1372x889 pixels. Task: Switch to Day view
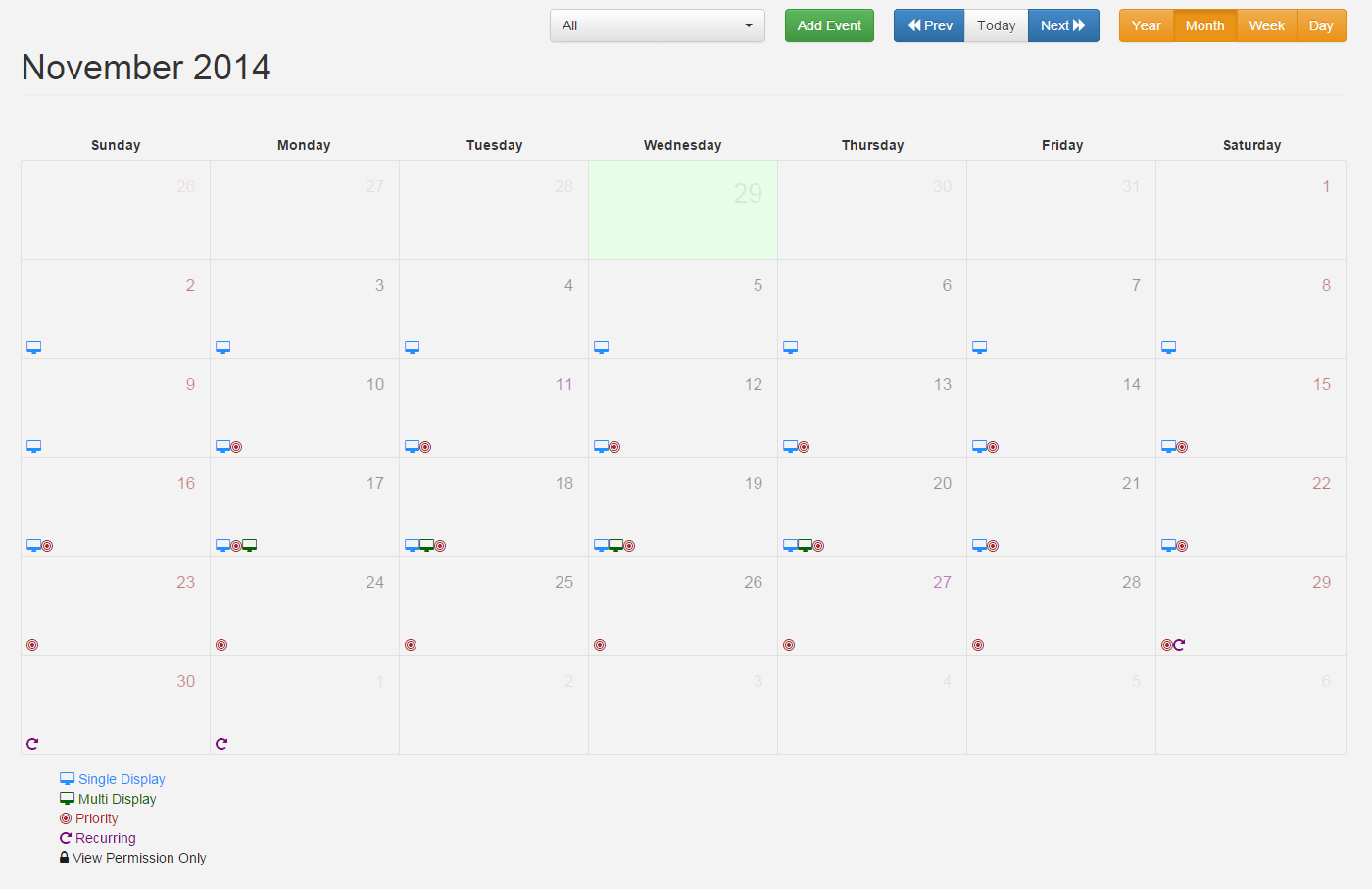(x=1321, y=25)
